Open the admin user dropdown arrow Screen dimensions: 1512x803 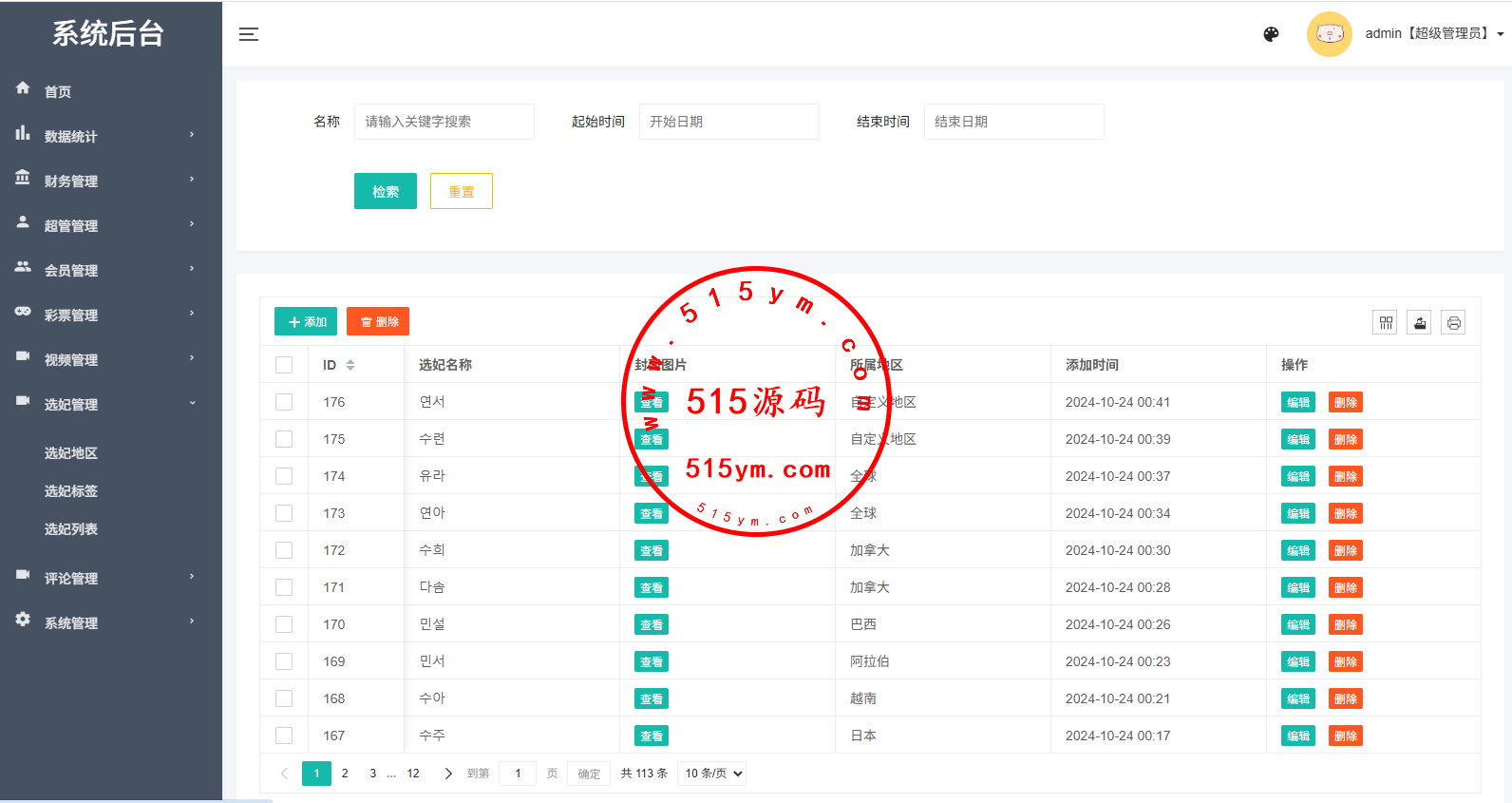click(x=1501, y=34)
